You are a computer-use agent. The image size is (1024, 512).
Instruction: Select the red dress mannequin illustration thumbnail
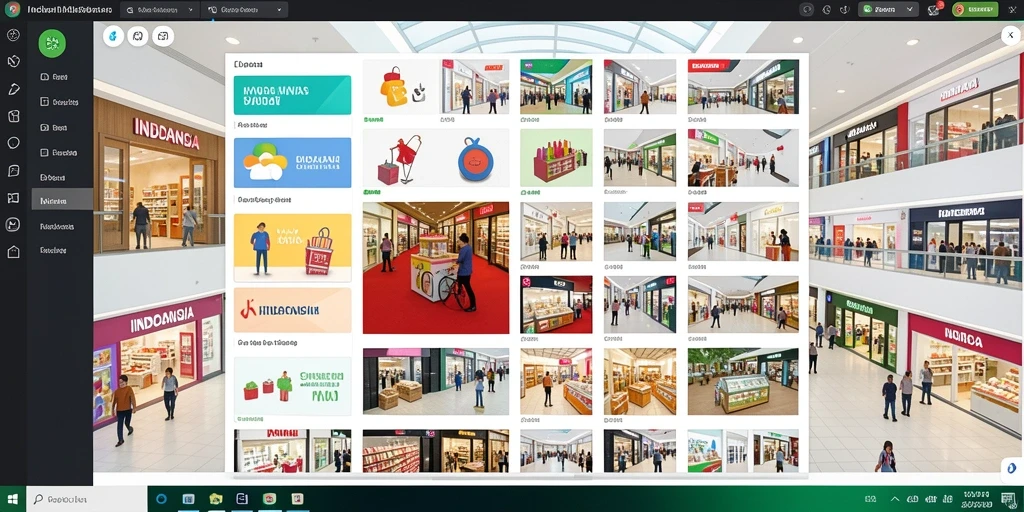click(x=400, y=158)
